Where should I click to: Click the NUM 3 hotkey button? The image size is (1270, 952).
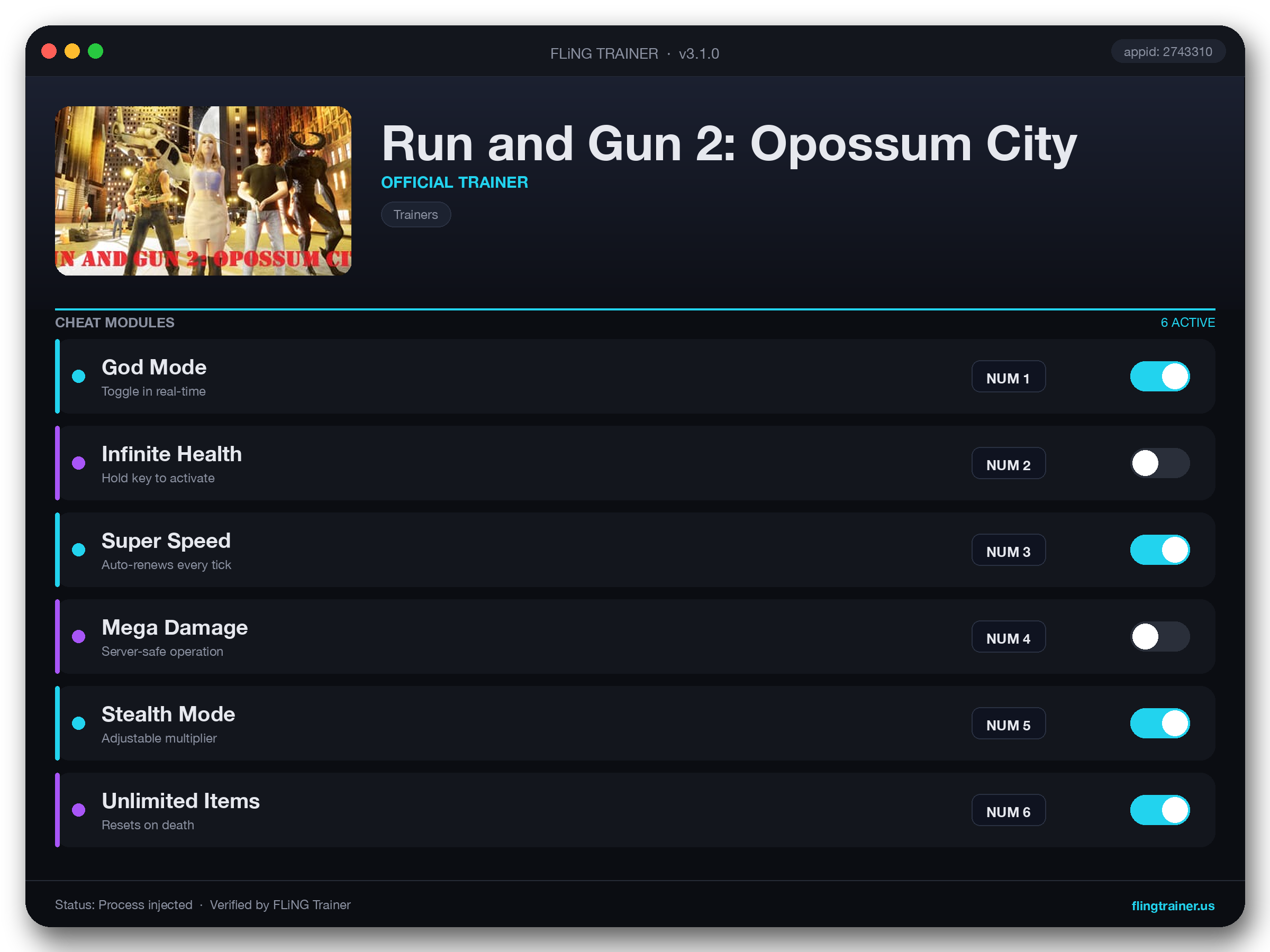1008,550
